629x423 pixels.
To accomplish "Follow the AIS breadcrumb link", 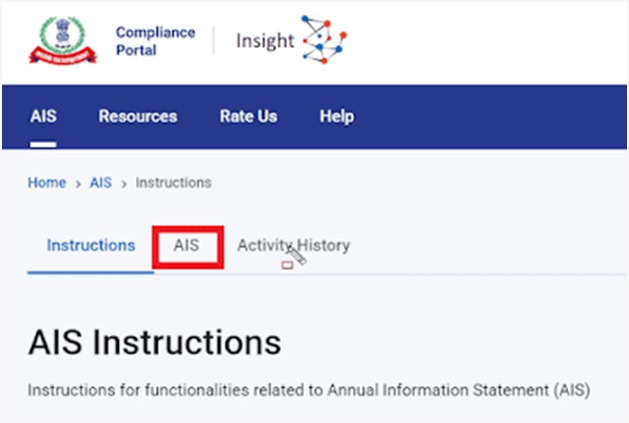I will click(101, 183).
